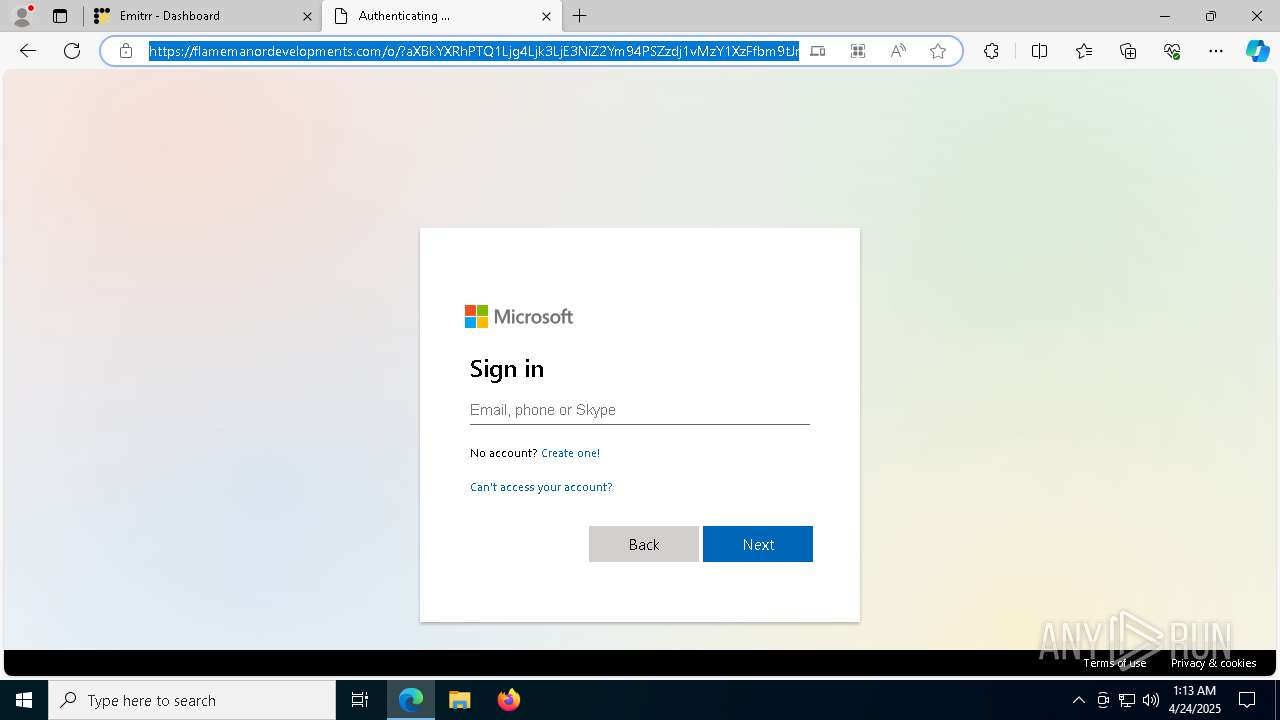Open Task View on taskbar
Viewport: 1280px width, 720px height.
pyautogui.click(x=360, y=700)
